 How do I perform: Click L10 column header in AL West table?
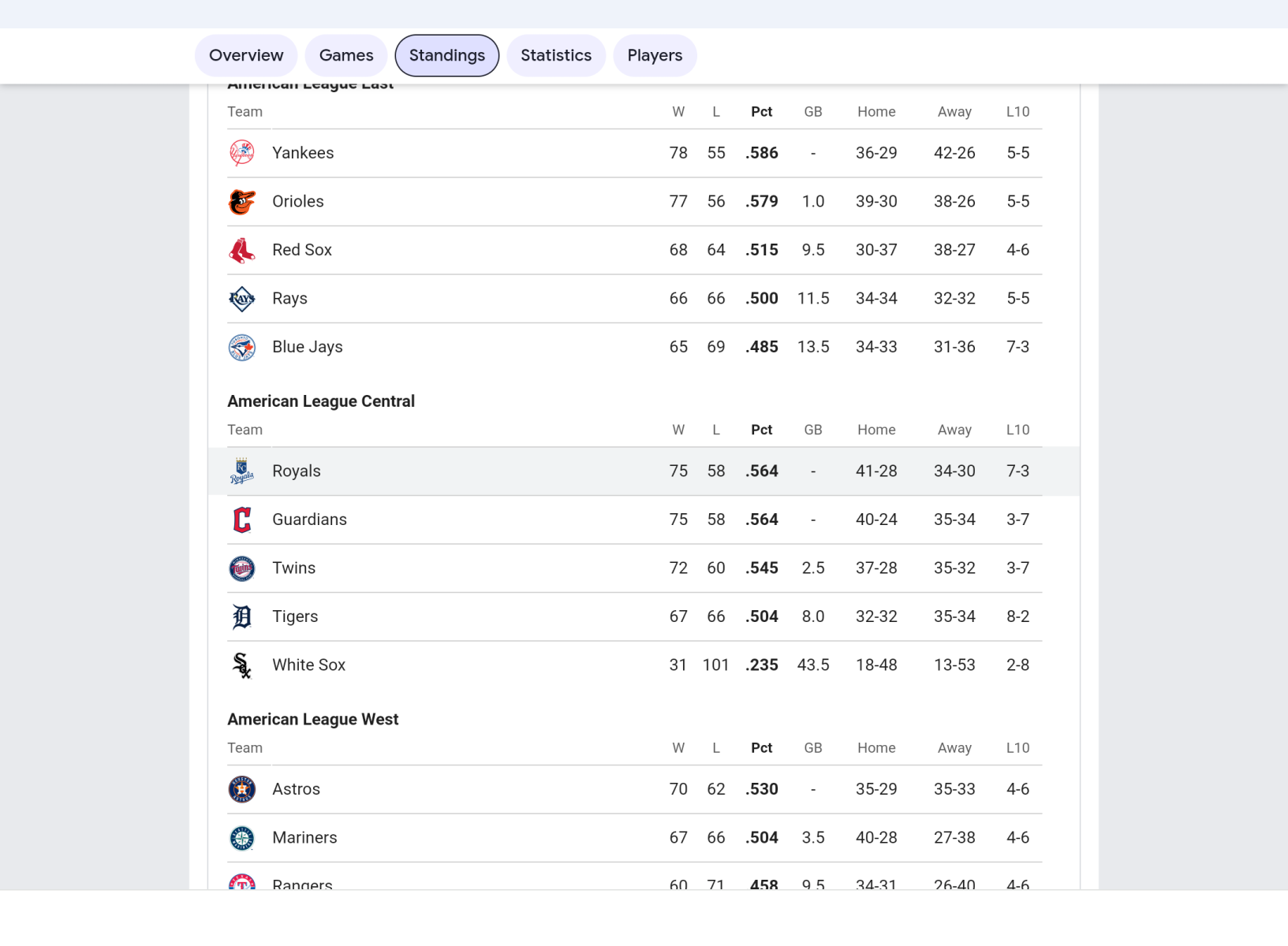tap(1018, 747)
